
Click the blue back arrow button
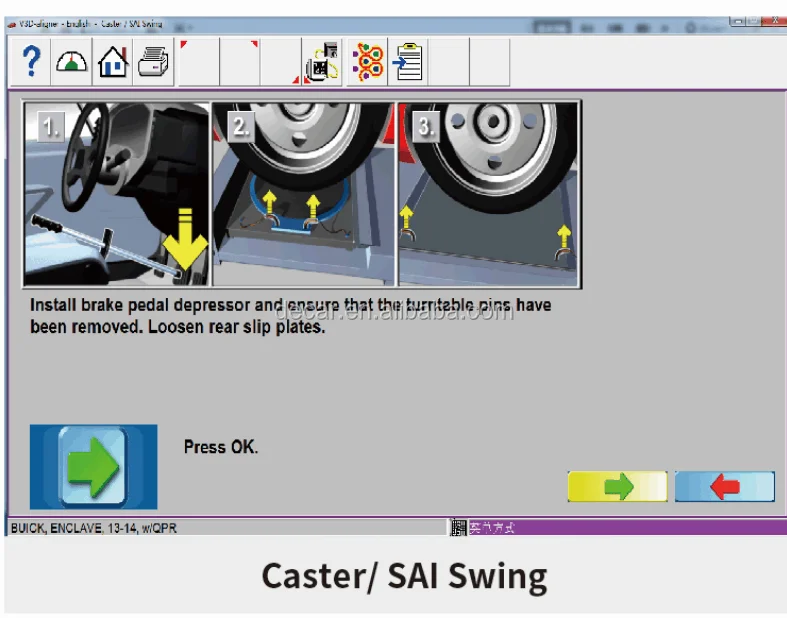(725, 486)
